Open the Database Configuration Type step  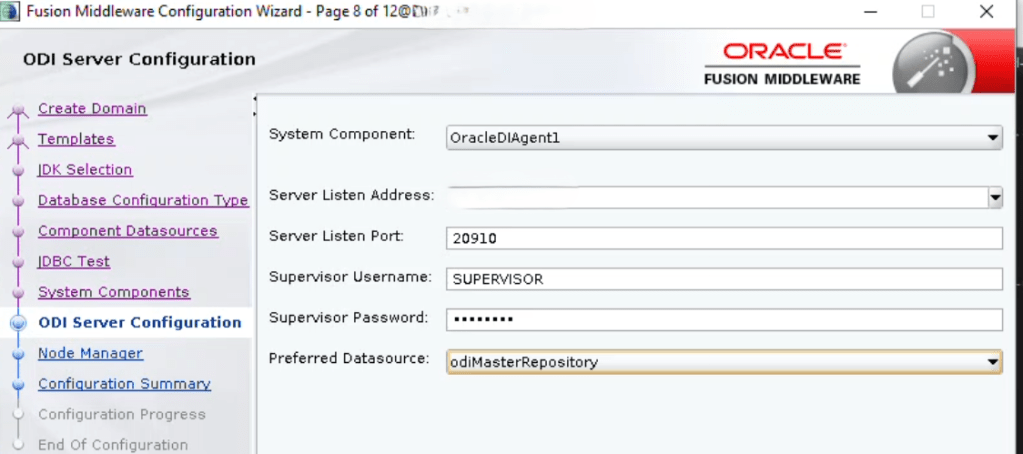click(143, 201)
